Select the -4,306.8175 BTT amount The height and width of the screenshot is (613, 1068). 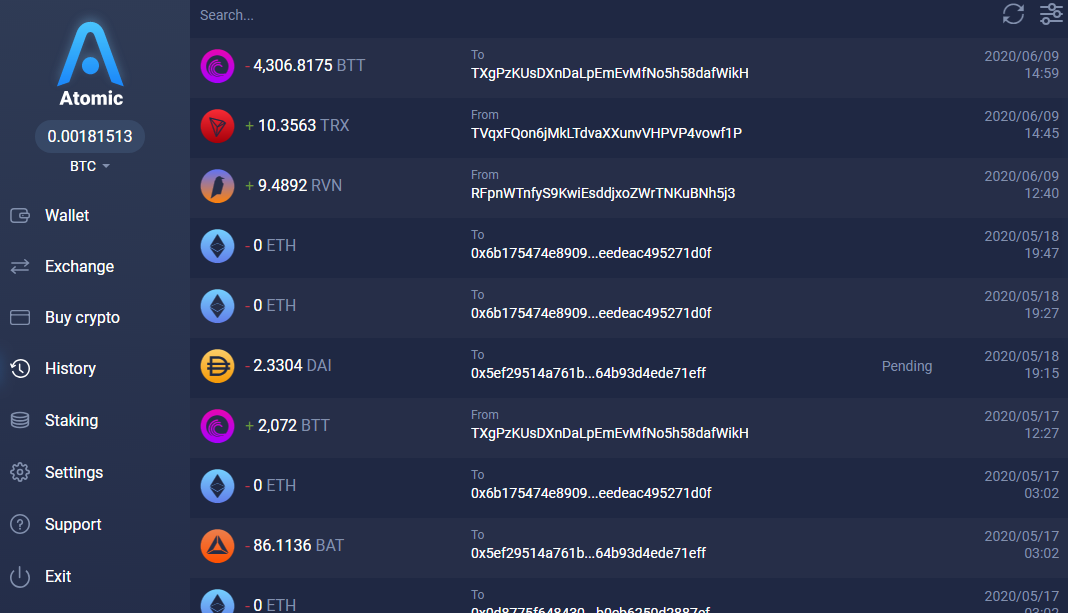pyautogui.click(x=305, y=65)
